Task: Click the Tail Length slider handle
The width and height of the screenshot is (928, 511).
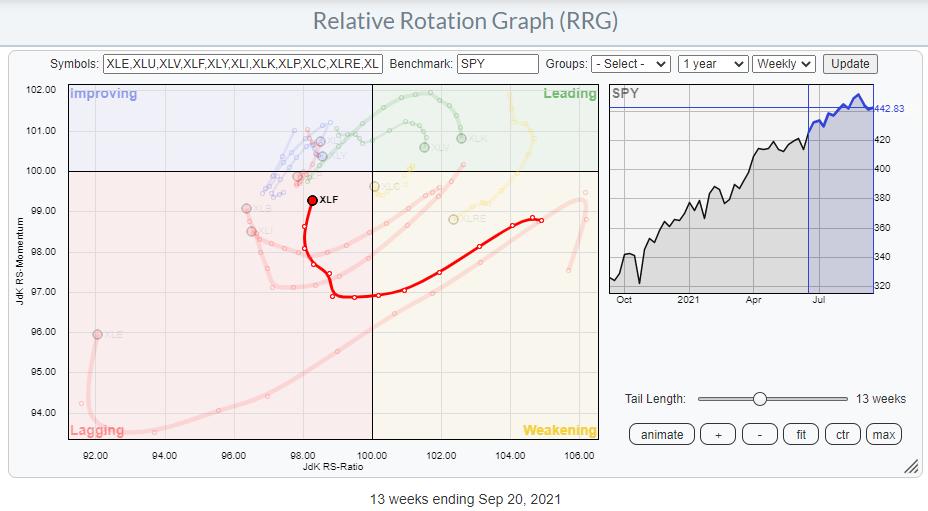Action: [759, 399]
